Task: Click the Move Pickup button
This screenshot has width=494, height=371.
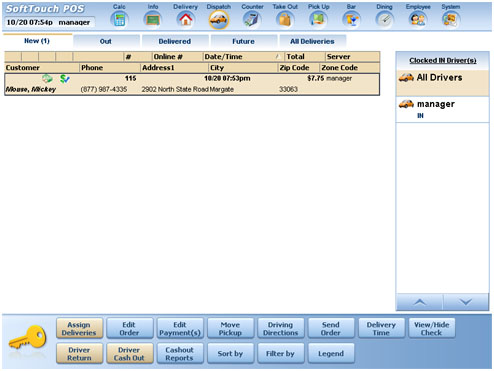Action: coord(230,328)
